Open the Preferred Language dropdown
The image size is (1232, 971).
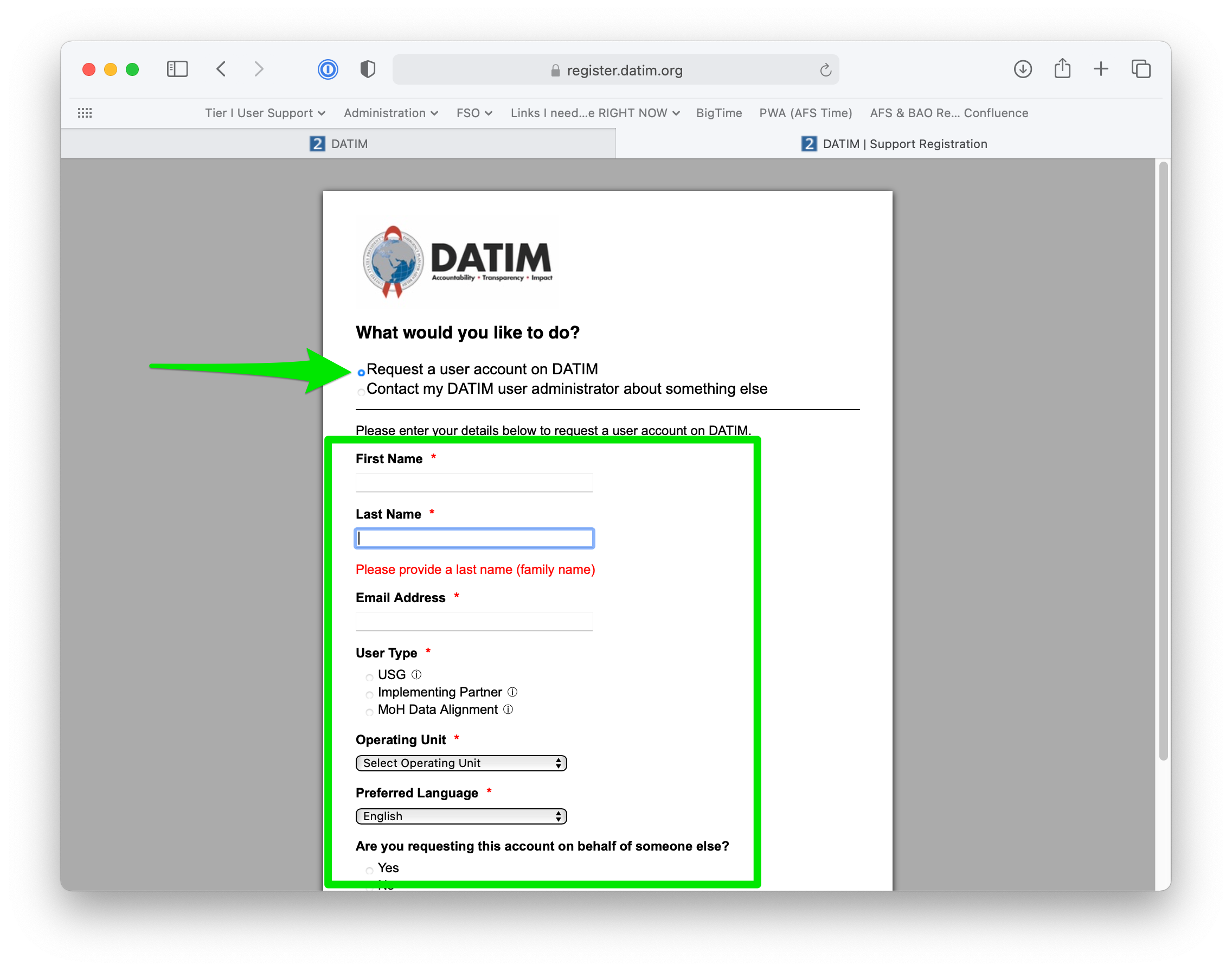click(x=461, y=816)
